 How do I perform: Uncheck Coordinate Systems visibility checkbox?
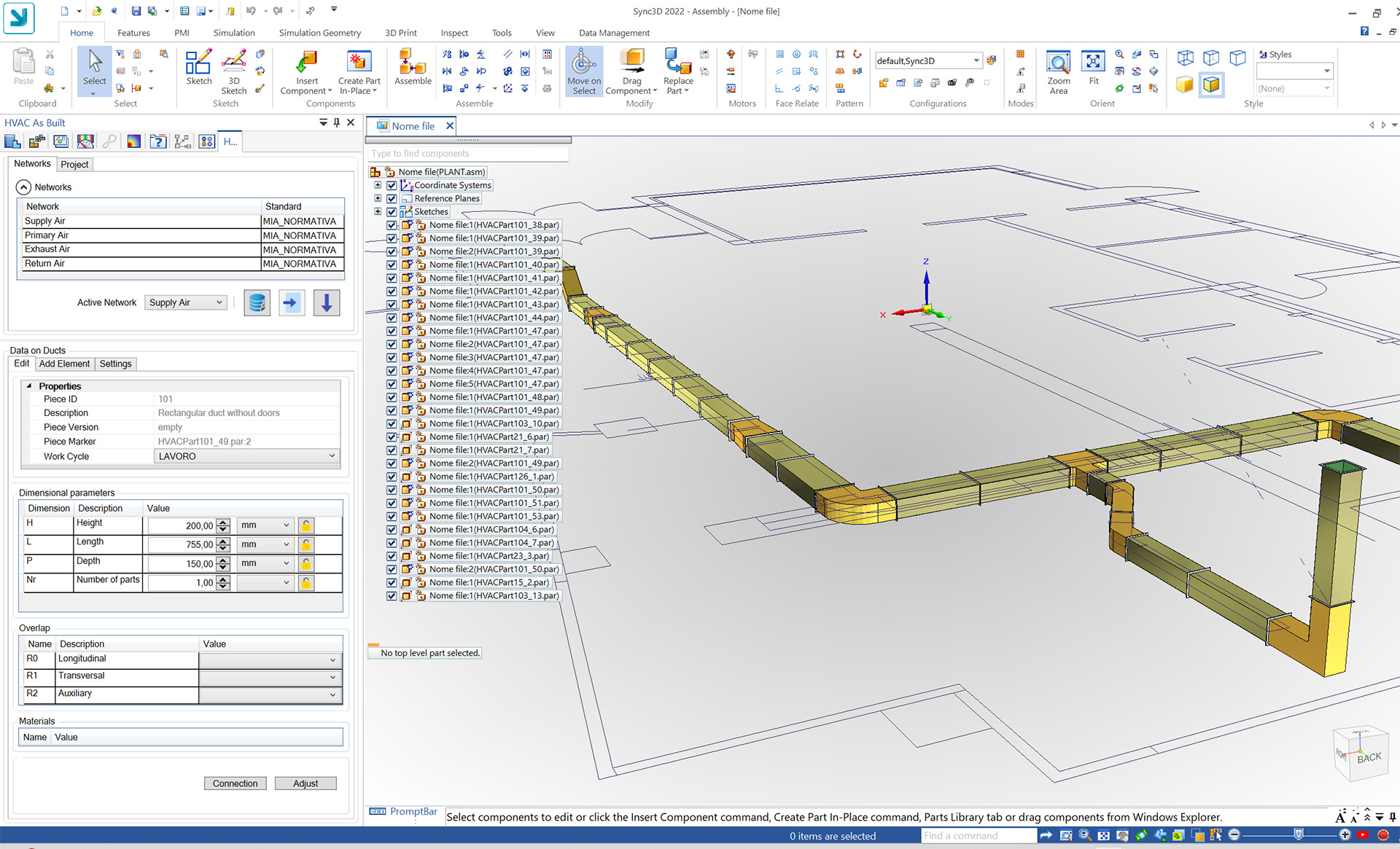[x=392, y=185]
